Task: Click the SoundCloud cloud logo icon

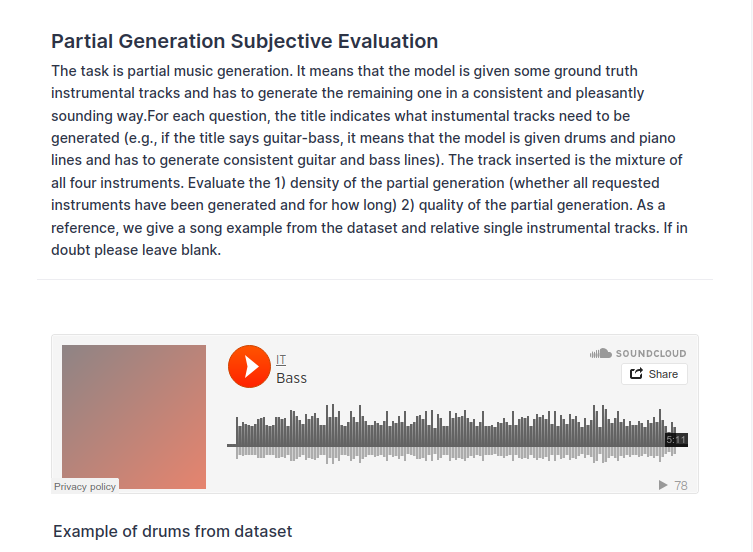Action: 600,353
